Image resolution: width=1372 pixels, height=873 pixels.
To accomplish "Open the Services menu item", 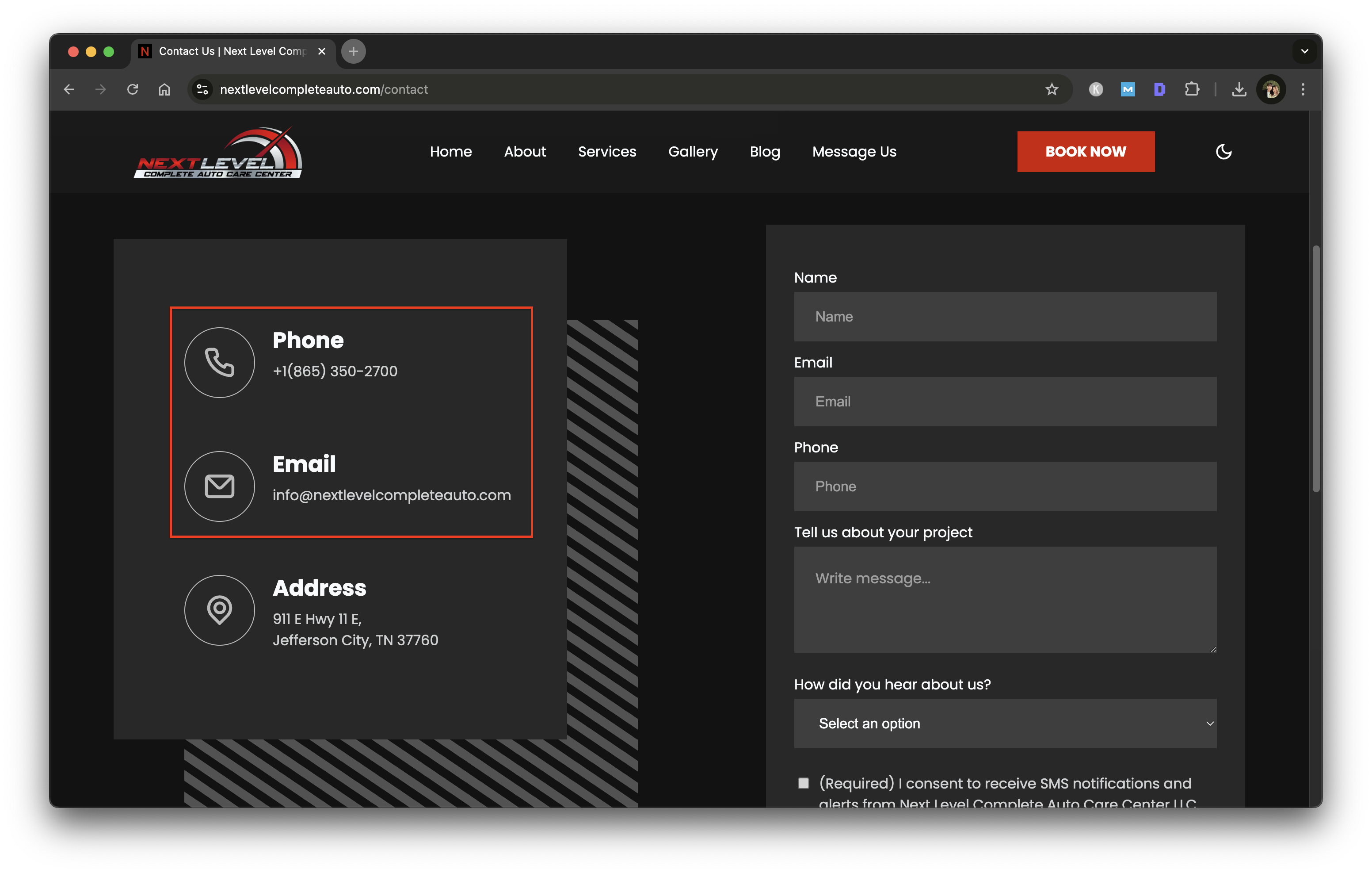I will [607, 152].
